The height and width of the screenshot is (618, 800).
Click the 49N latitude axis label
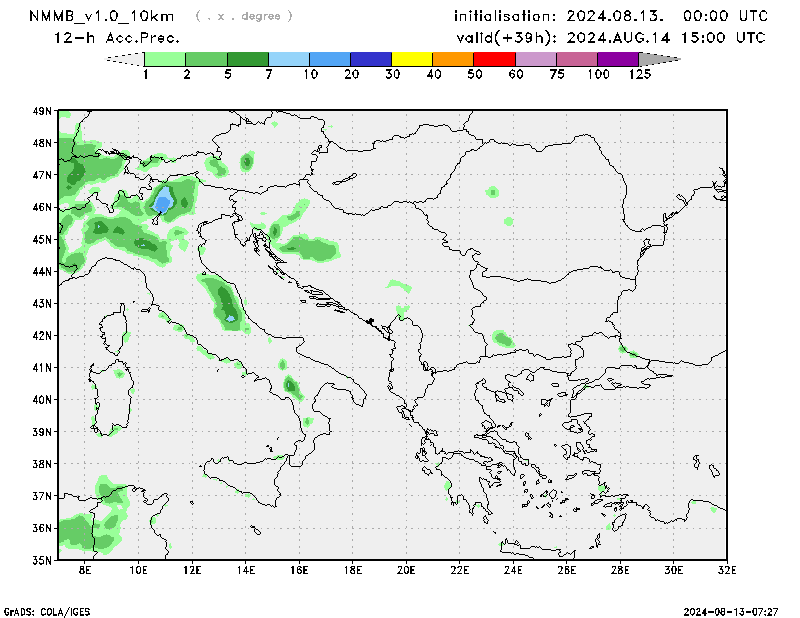click(41, 111)
